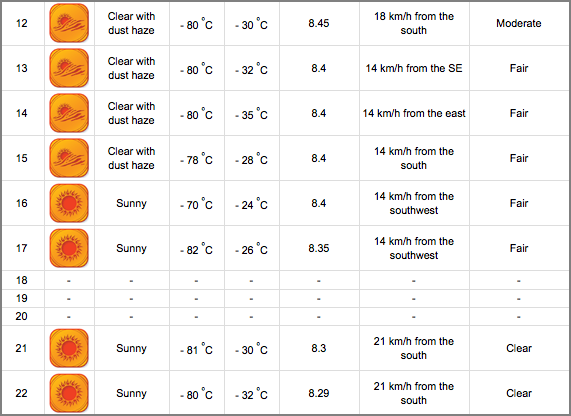This screenshot has height=416, width=571.
Task: Select the -24 °C temperature on day 16
Action: coord(251,204)
